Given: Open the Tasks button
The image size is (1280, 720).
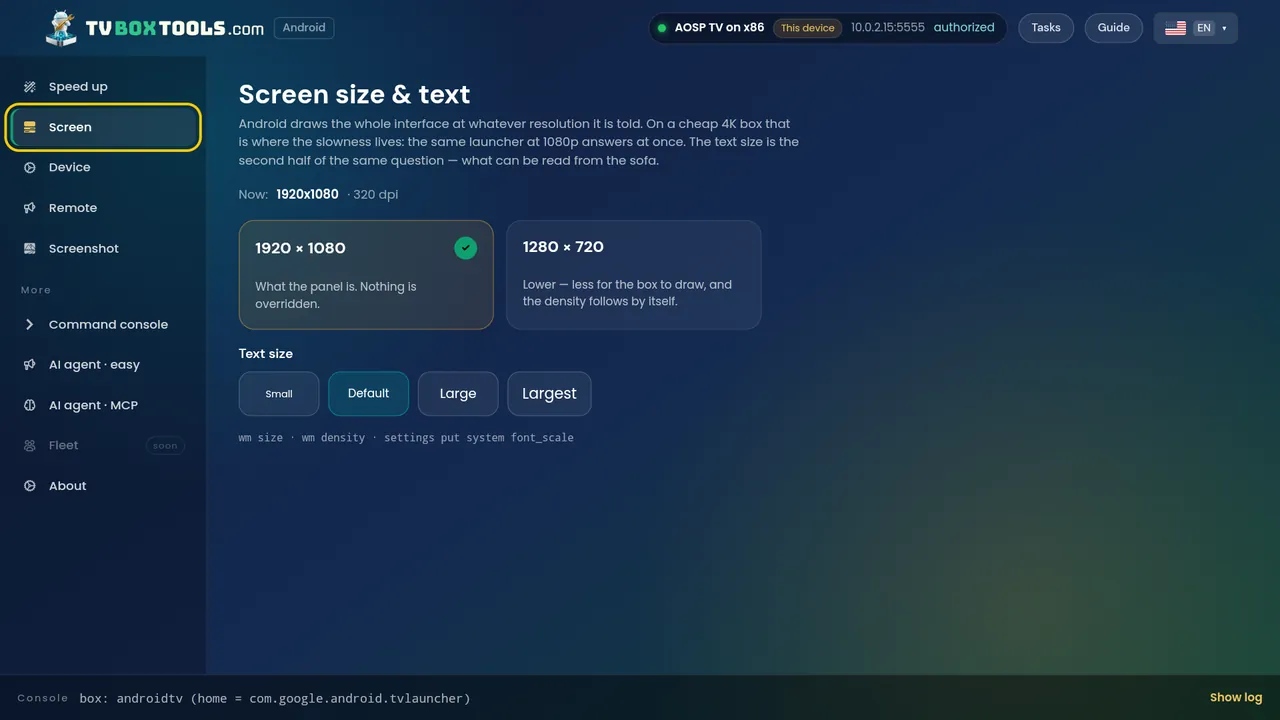Looking at the screenshot, I should point(1046,28).
